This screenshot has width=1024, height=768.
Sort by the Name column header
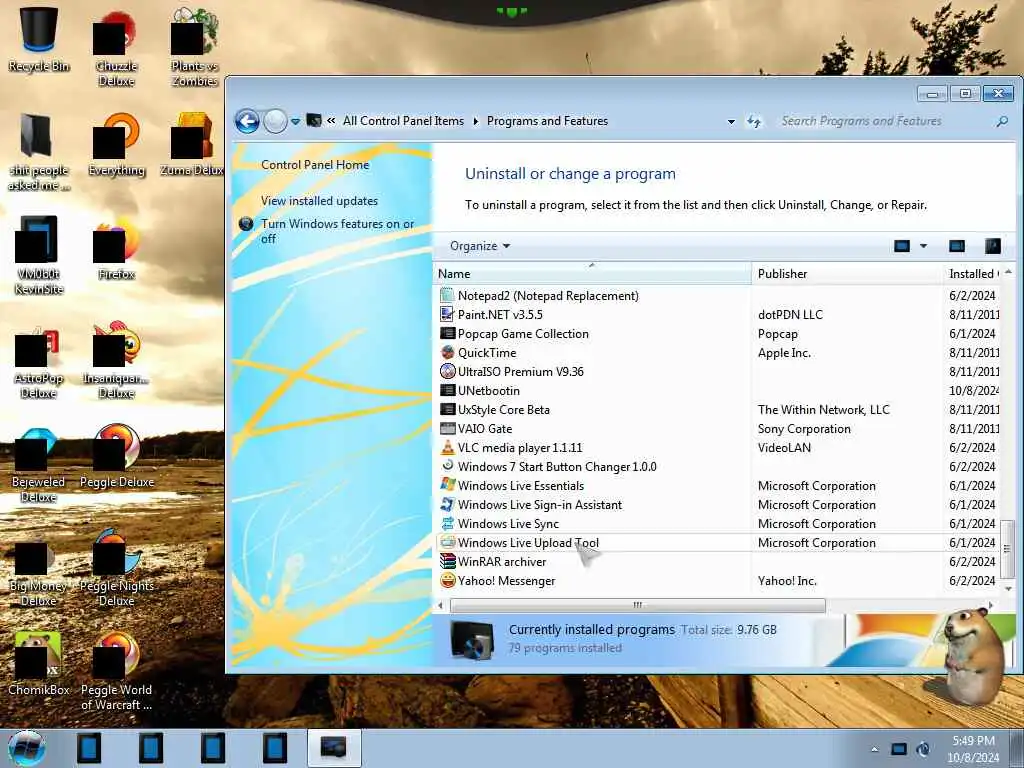pos(592,274)
